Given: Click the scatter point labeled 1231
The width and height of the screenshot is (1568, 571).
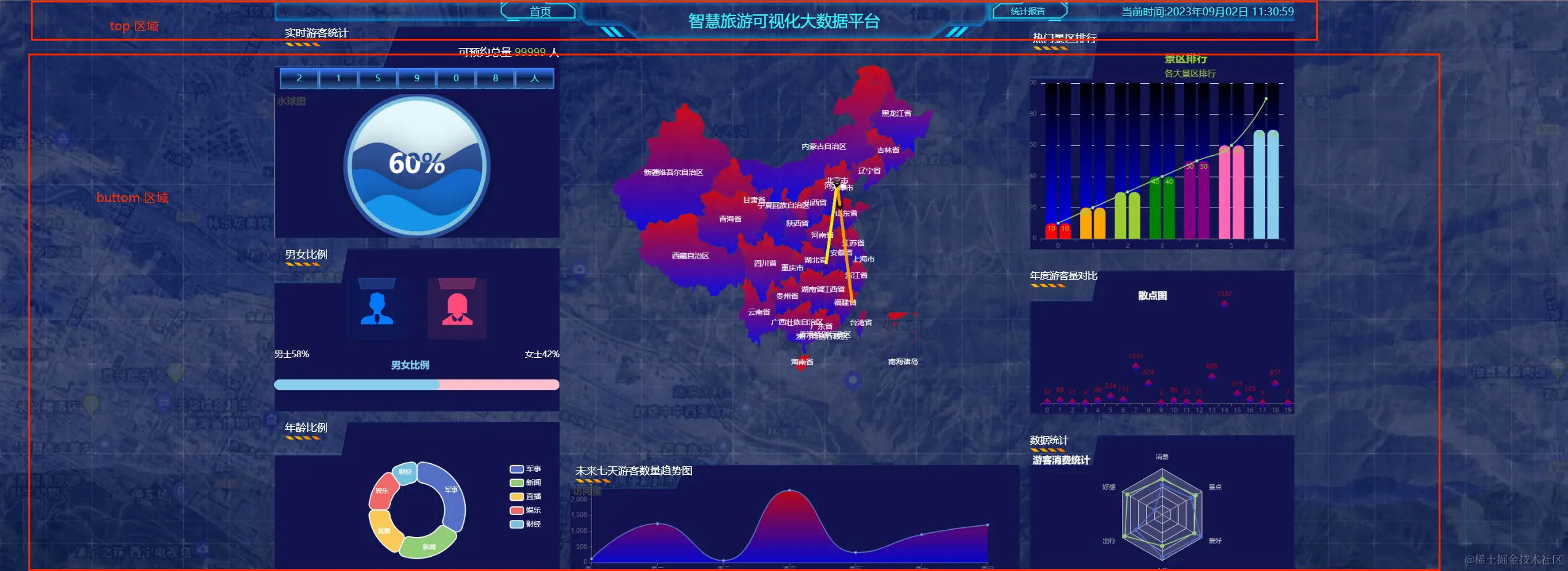Looking at the screenshot, I should pyautogui.click(x=1135, y=366).
